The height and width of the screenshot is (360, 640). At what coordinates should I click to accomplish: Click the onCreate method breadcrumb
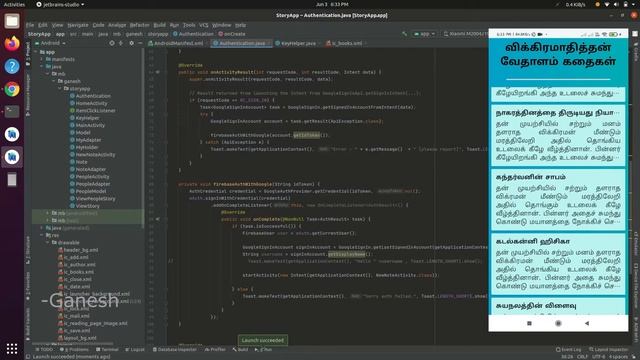coord(232,34)
